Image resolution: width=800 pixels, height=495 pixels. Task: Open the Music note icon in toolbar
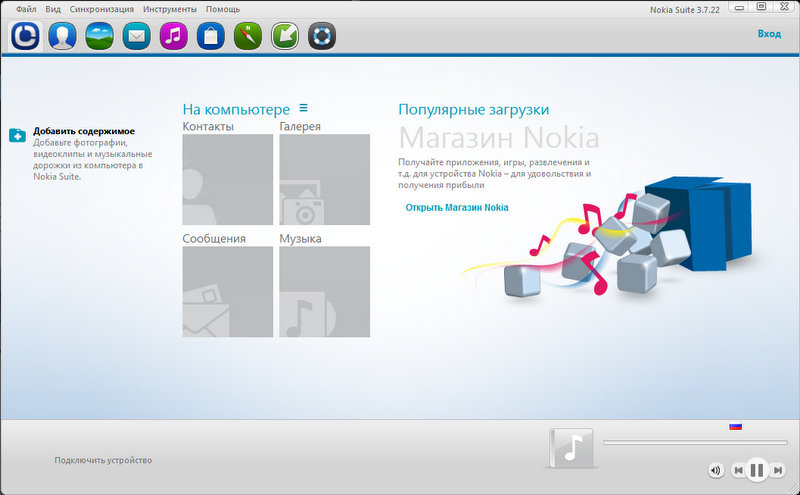173,36
